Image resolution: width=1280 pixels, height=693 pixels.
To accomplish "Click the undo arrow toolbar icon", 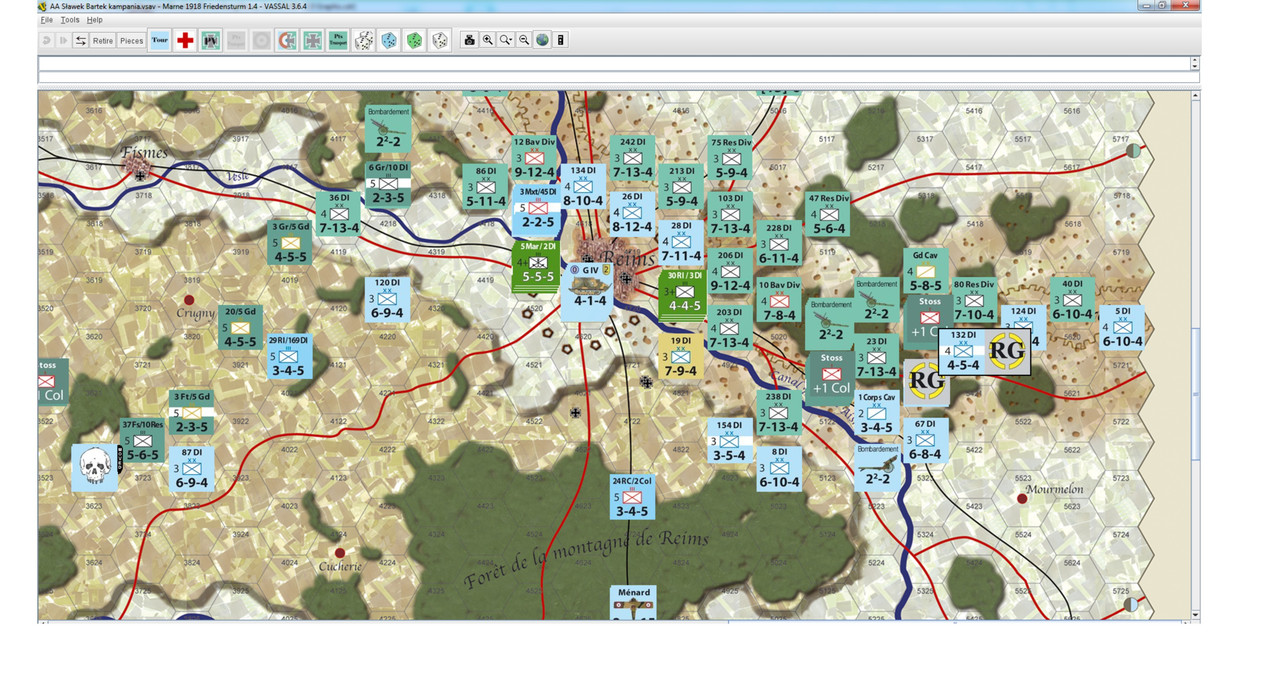I will [x=46, y=40].
